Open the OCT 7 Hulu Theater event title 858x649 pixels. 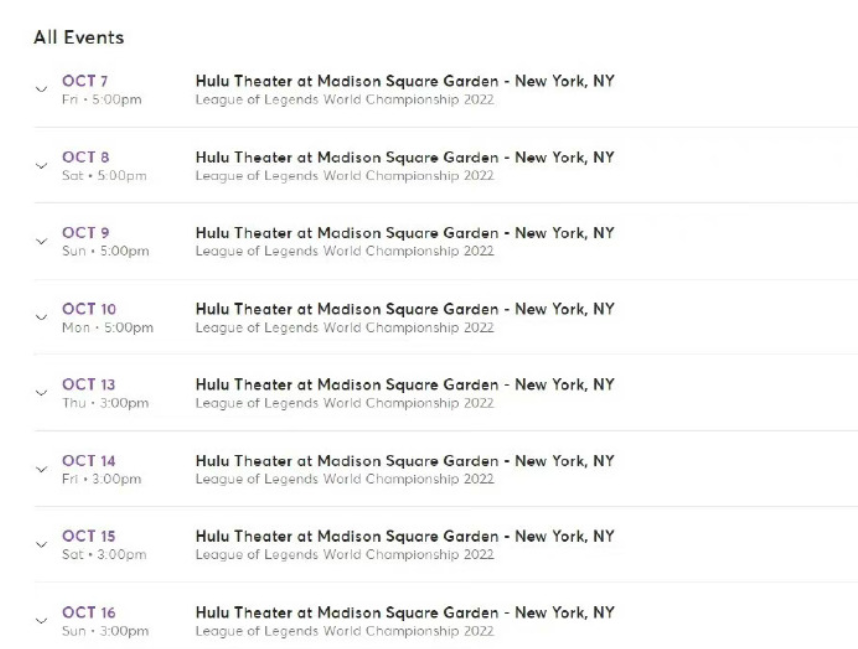click(x=405, y=81)
